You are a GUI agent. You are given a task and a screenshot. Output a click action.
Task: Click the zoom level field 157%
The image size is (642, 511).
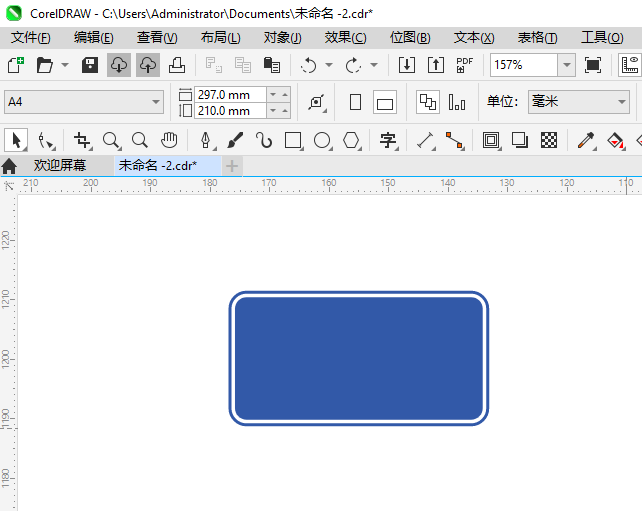[x=524, y=65]
